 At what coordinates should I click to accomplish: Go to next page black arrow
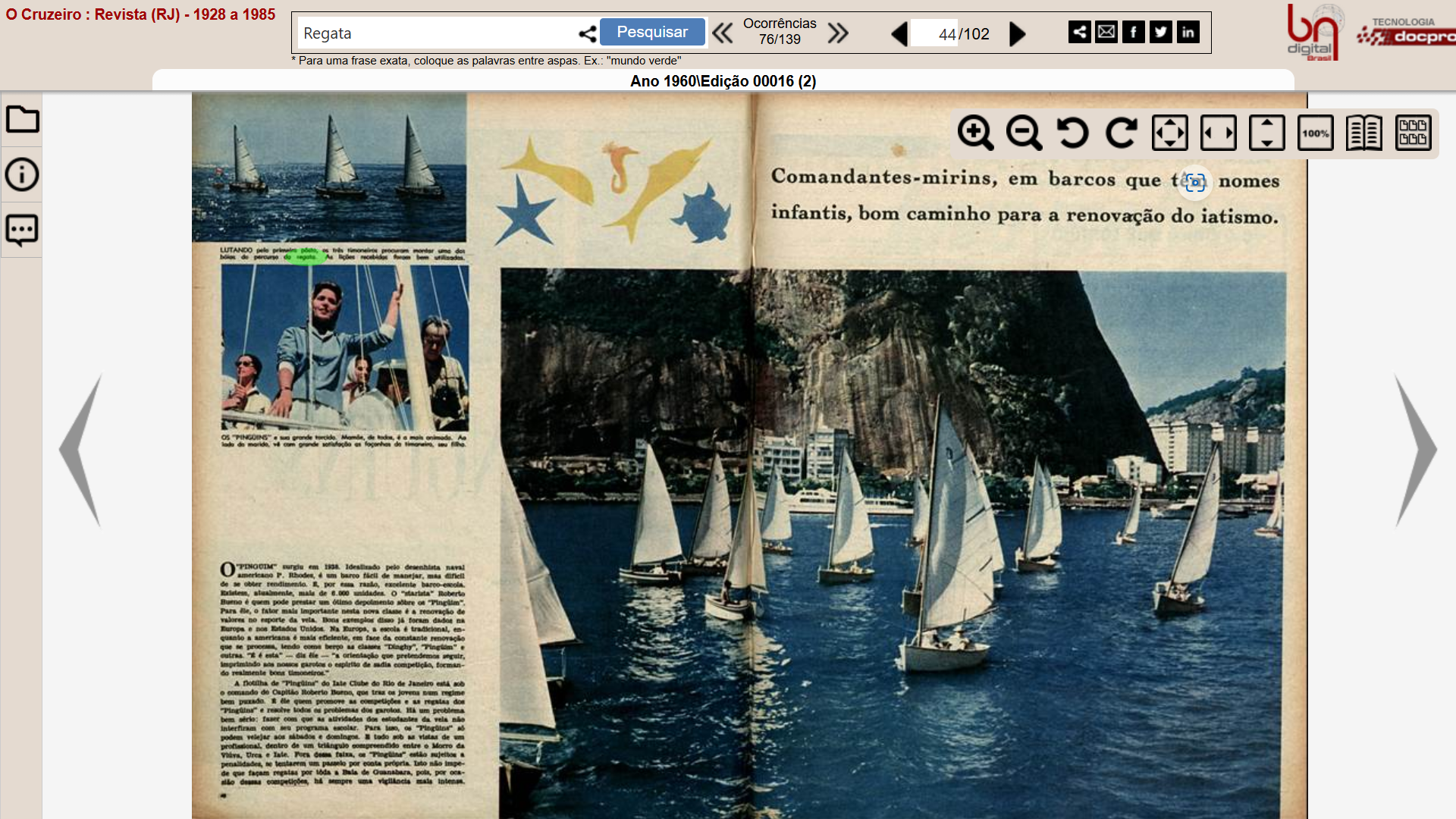pyautogui.click(x=1017, y=34)
